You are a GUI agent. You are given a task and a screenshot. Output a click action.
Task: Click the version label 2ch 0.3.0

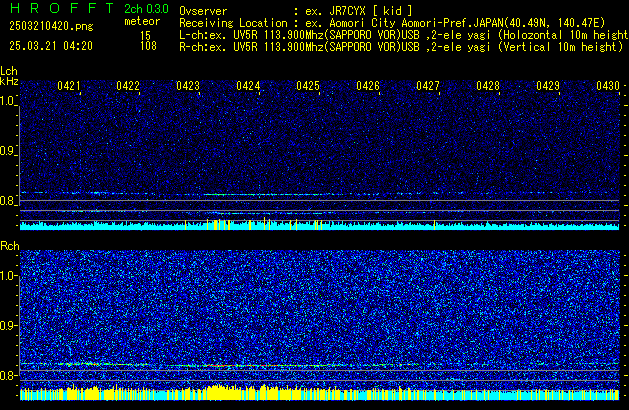tap(146, 8)
